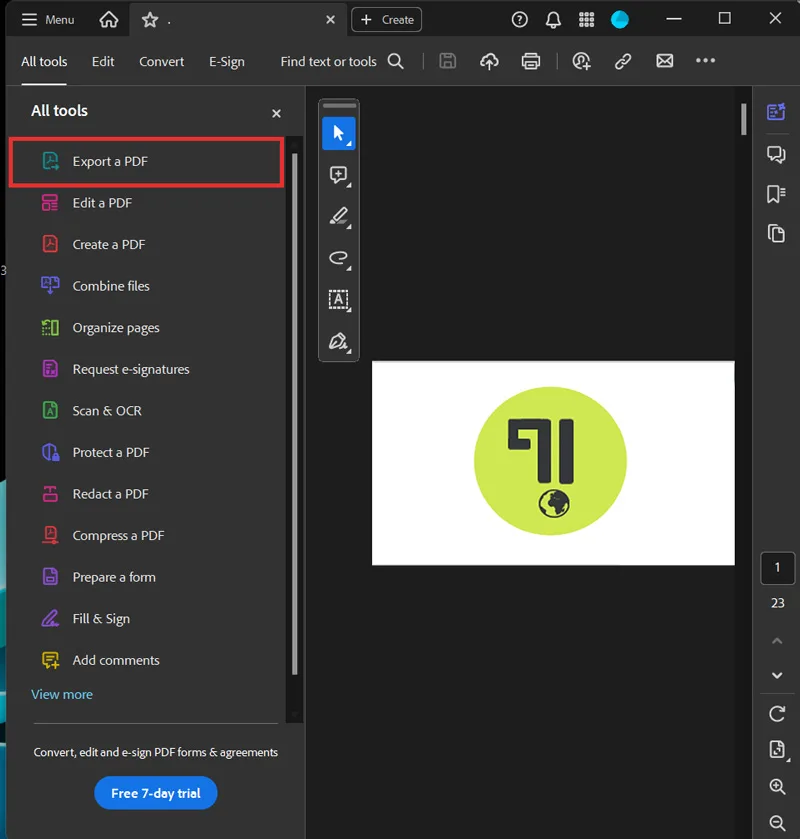Copy share link icon
This screenshot has height=839, width=800.
pos(622,61)
